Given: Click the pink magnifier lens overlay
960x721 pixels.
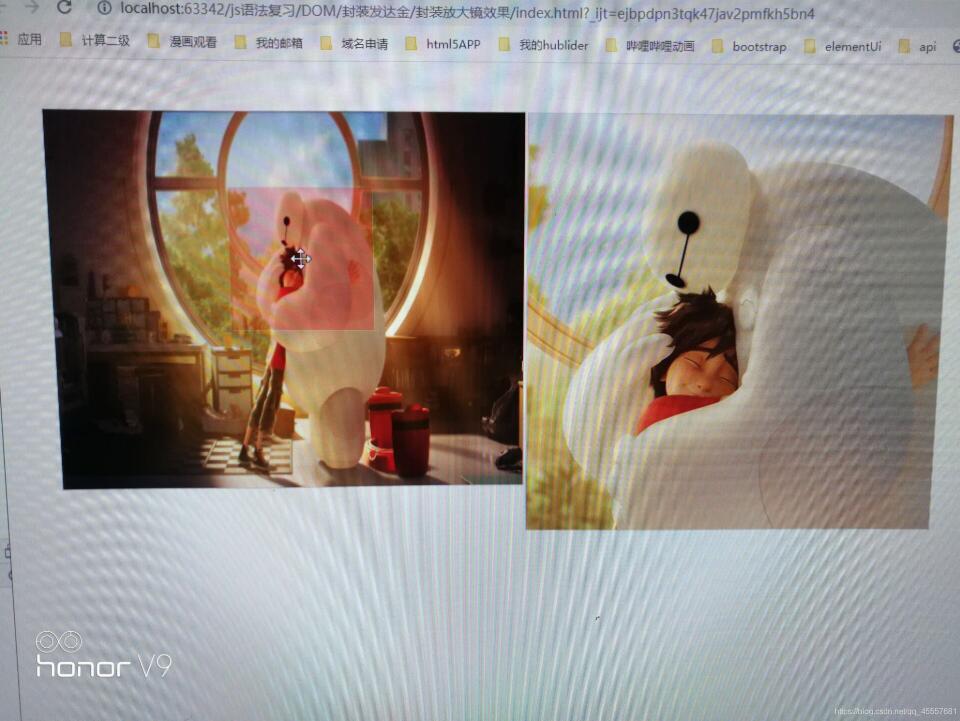Looking at the screenshot, I should (301, 259).
